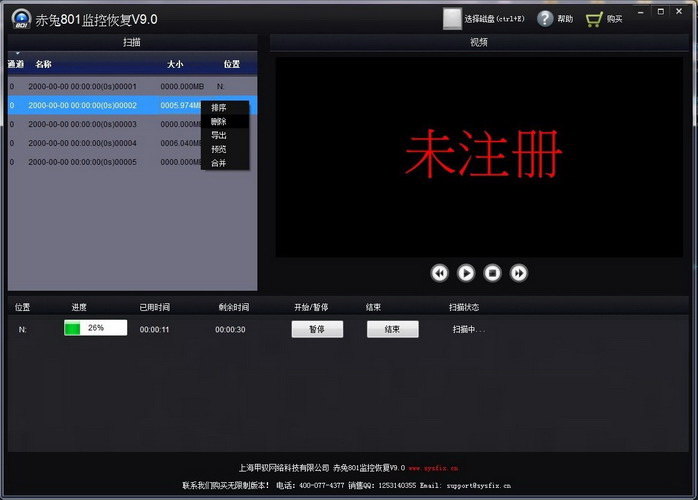Screen dimensions: 698x500
Task: Click the 暂停 pause scan button
Action: (x=317, y=329)
